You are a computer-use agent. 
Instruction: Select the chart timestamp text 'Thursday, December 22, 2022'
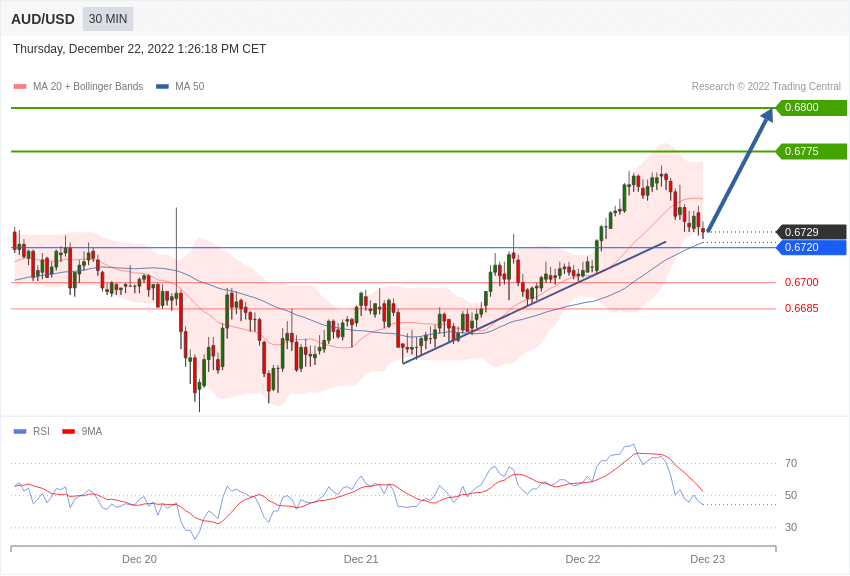coord(93,49)
